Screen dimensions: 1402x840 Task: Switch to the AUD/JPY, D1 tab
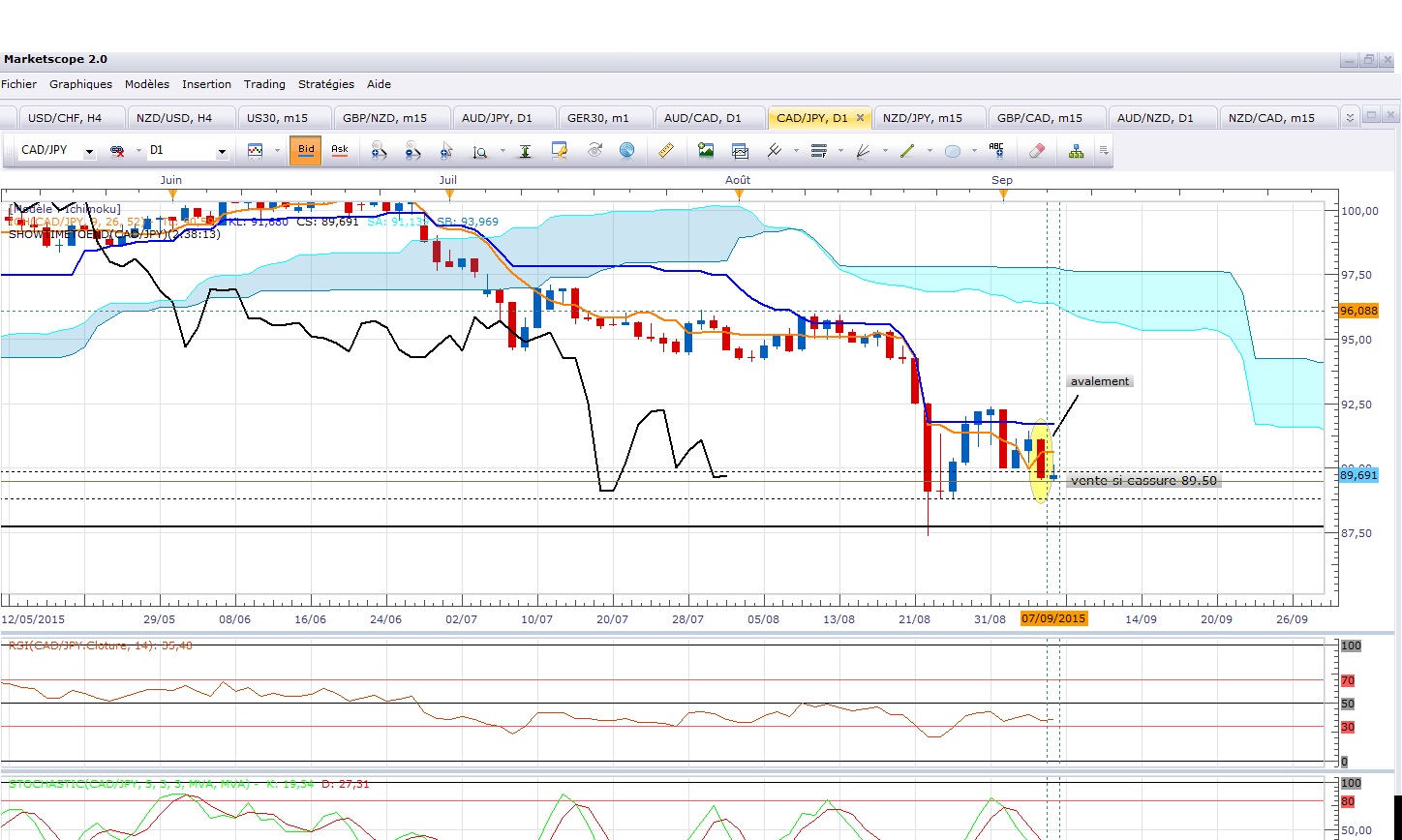(x=503, y=118)
